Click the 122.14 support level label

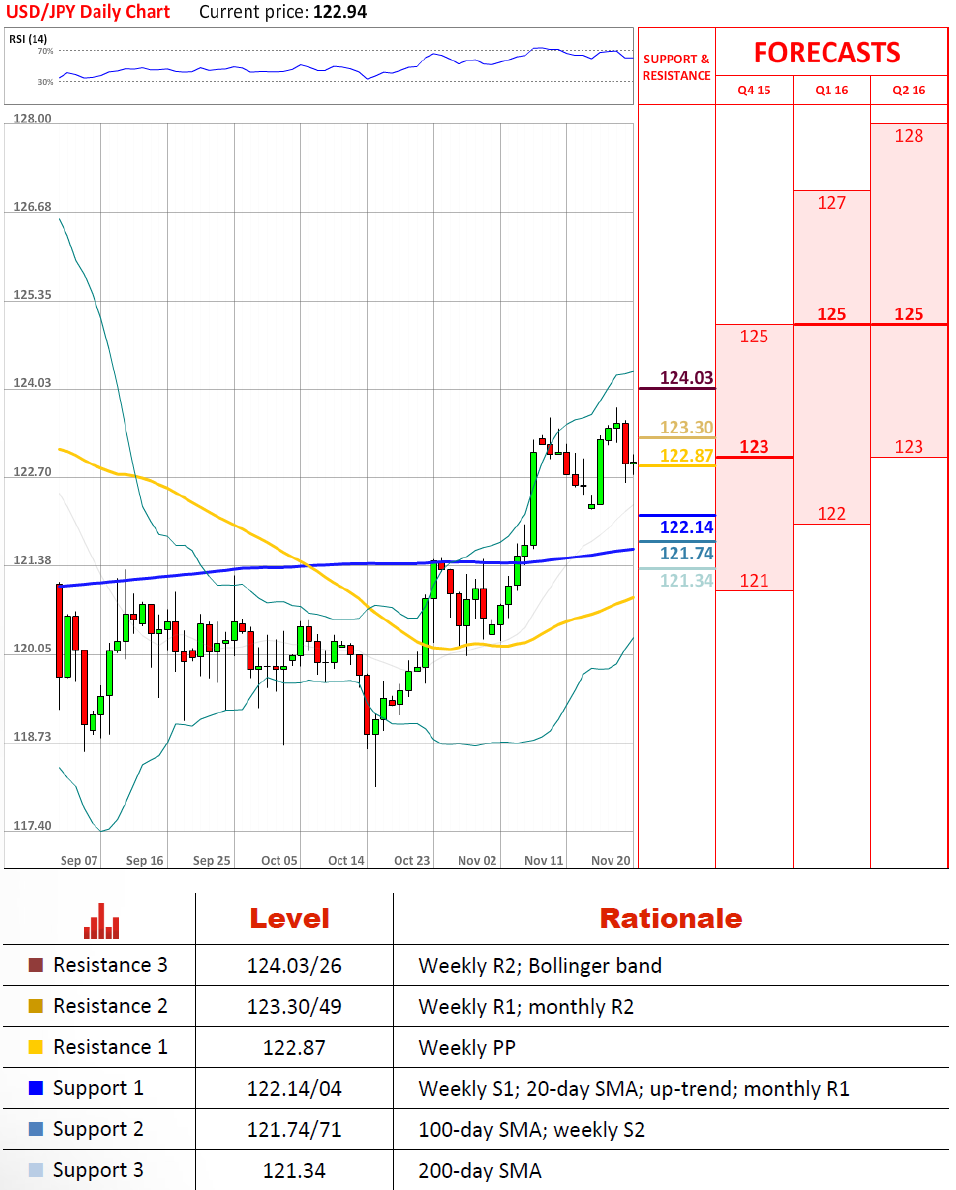click(686, 527)
